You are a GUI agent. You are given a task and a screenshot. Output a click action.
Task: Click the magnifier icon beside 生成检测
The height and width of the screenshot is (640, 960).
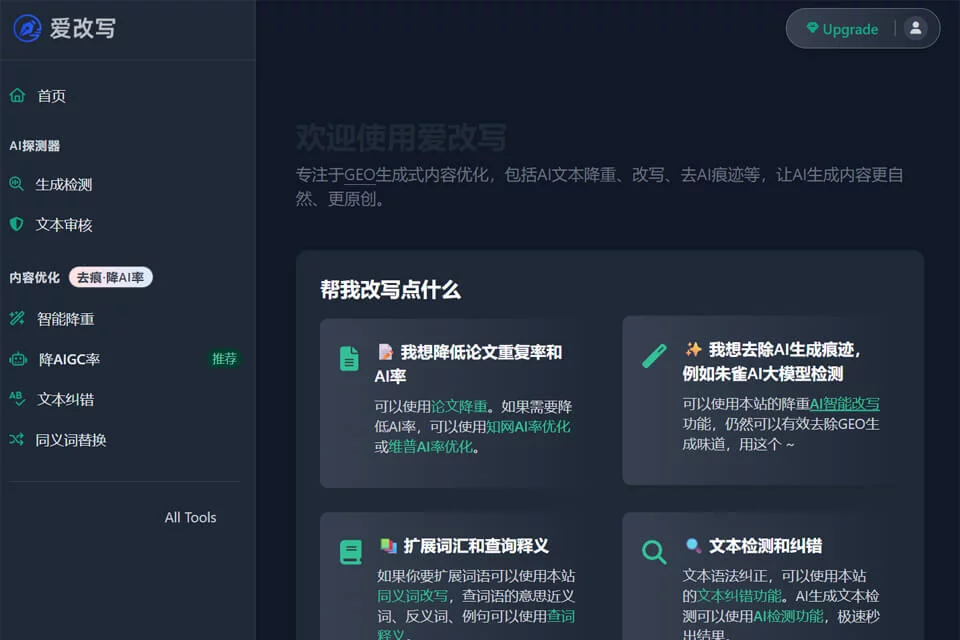point(17,184)
